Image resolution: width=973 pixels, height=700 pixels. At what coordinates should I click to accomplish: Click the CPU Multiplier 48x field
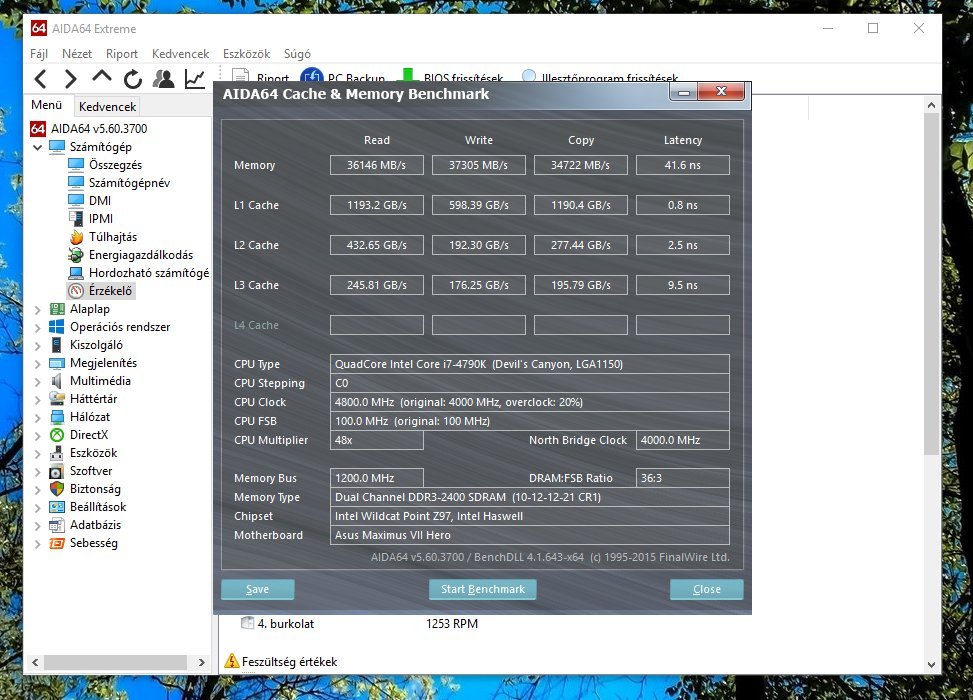click(377, 440)
